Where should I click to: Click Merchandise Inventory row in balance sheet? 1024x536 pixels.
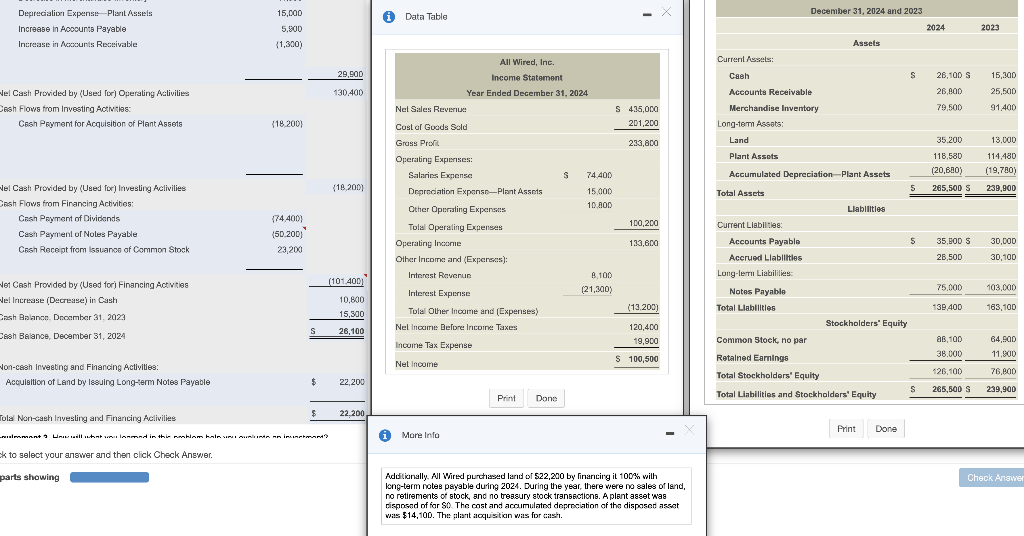pyautogui.click(x=867, y=108)
